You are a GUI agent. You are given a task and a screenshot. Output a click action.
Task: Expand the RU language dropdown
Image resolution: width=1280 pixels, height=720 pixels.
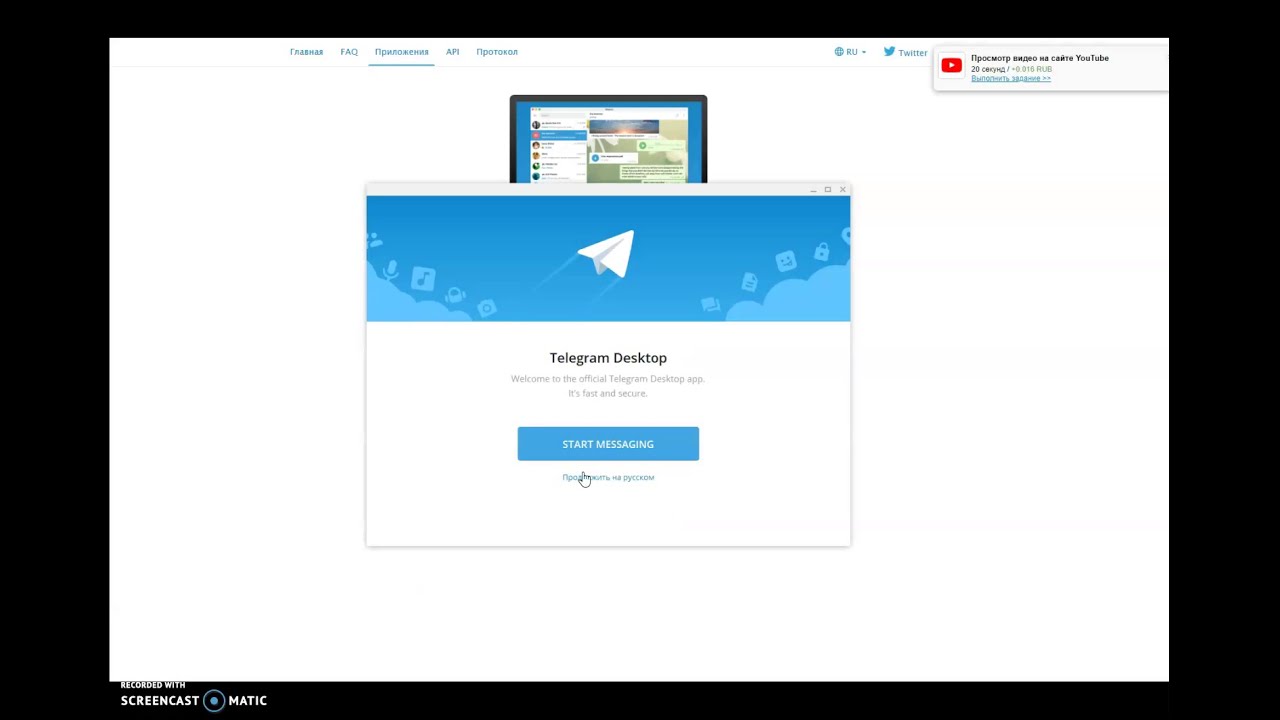tap(851, 52)
